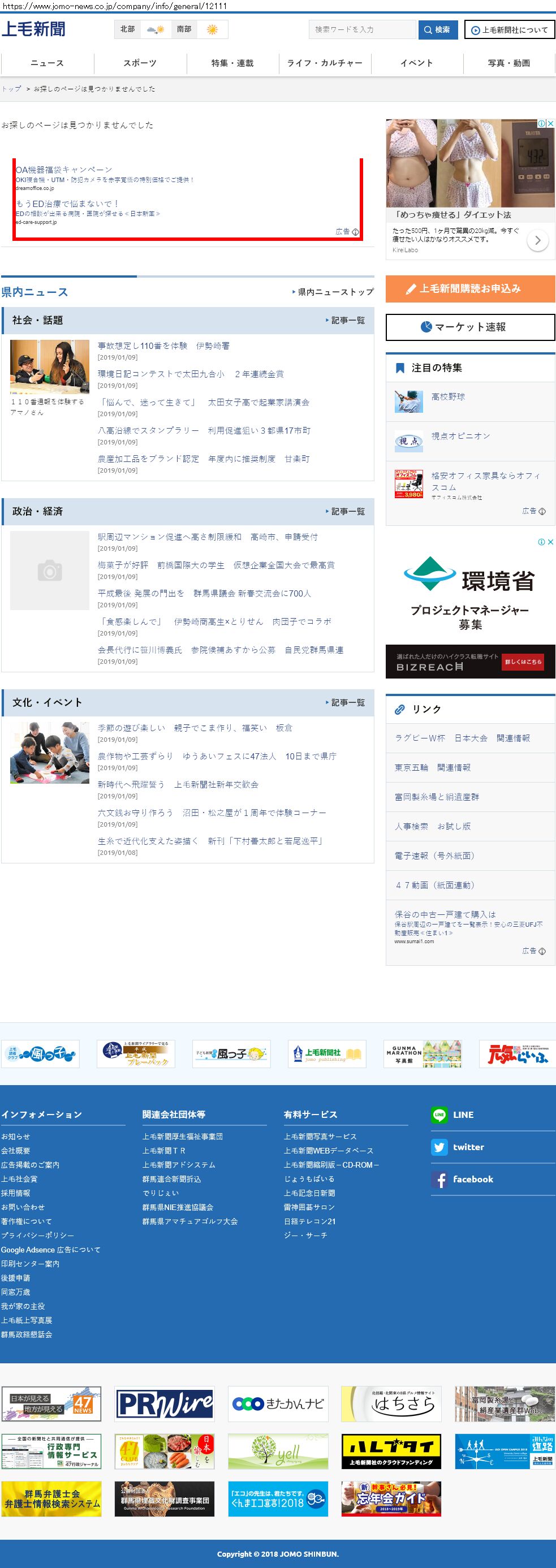Open the twitter bird icon link
The height and width of the screenshot is (1568, 556).
[439, 1147]
